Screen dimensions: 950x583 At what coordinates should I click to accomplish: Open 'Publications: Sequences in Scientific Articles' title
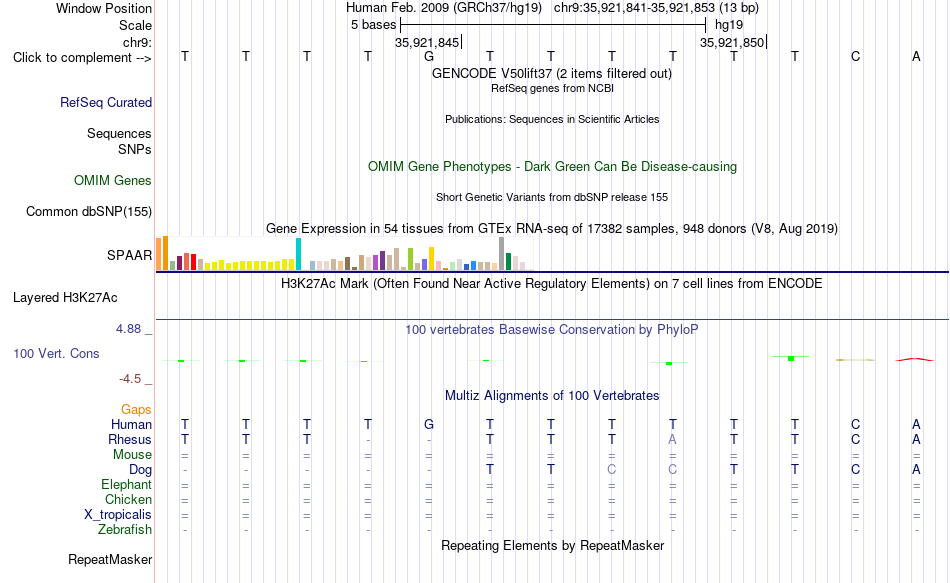point(552,119)
